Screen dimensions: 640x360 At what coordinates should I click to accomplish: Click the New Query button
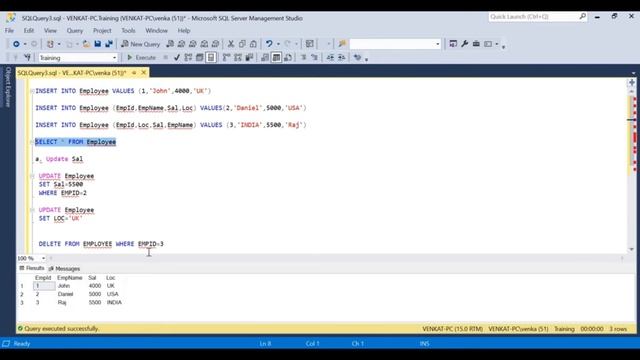point(141,44)
